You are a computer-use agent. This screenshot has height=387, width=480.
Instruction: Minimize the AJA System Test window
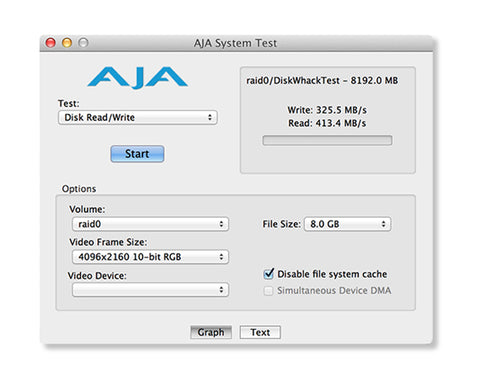click(67, 43)
